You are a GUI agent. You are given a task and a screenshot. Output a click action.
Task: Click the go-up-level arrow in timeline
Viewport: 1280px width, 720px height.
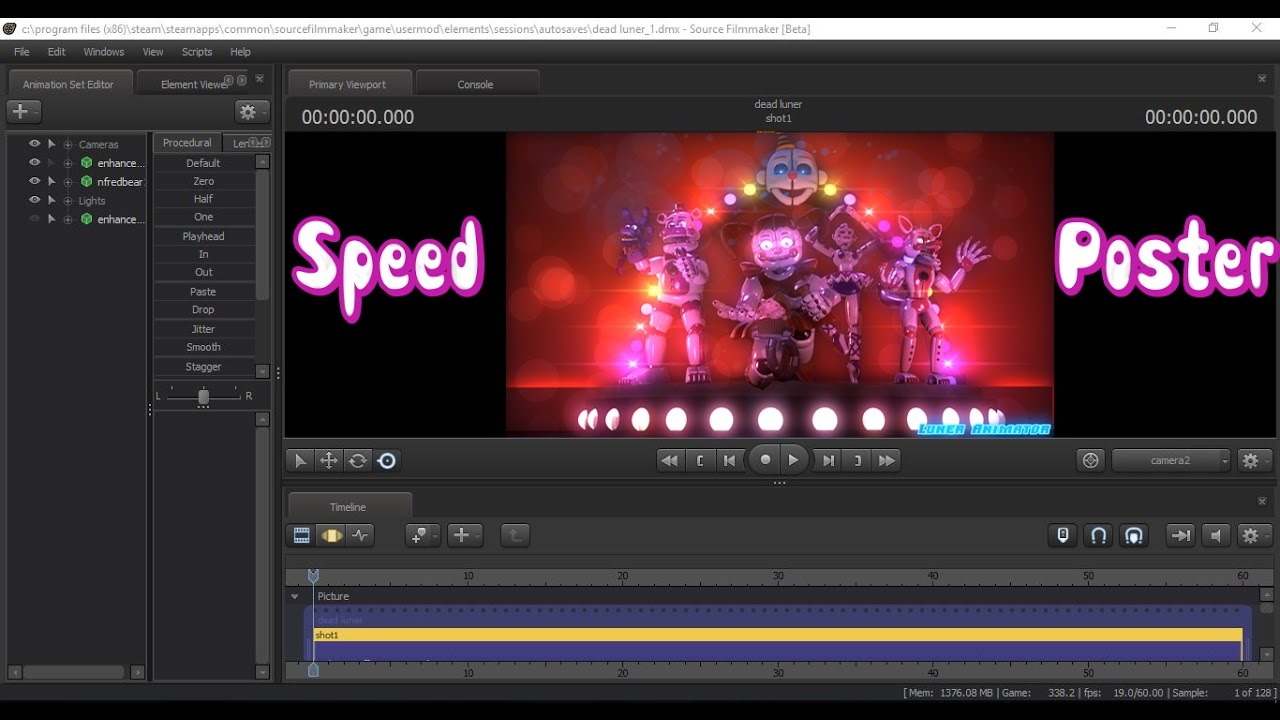coord(515,536)
